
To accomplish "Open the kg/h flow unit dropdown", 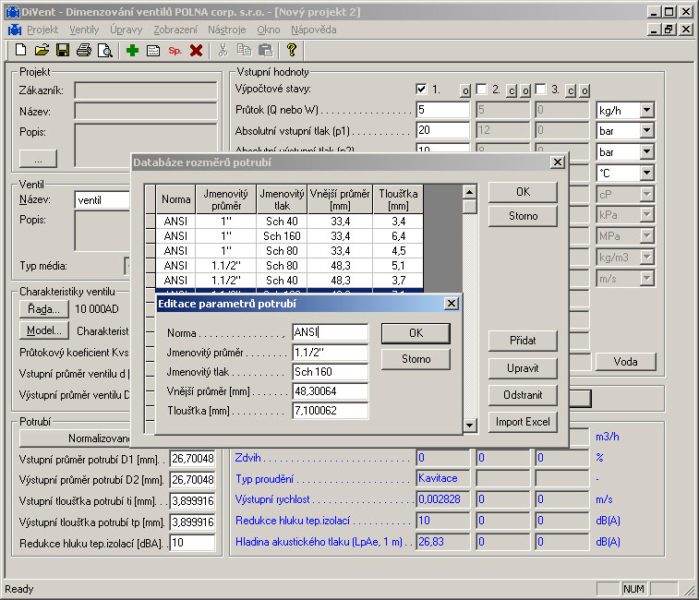I will pos(646,110).
